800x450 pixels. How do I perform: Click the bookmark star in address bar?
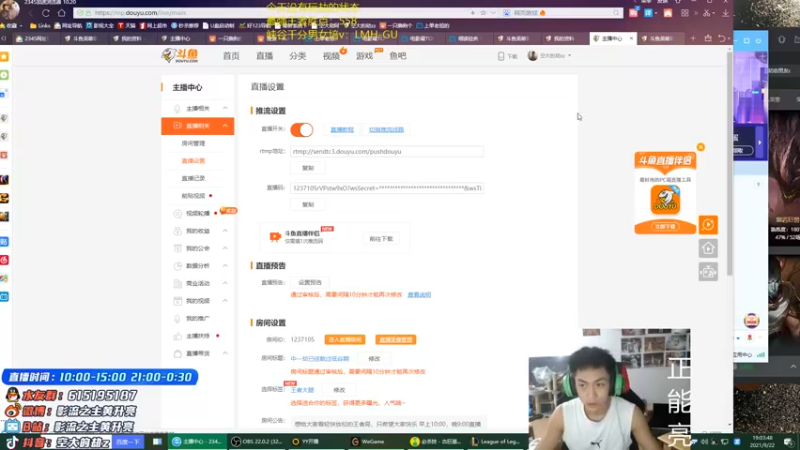point(483,13)
